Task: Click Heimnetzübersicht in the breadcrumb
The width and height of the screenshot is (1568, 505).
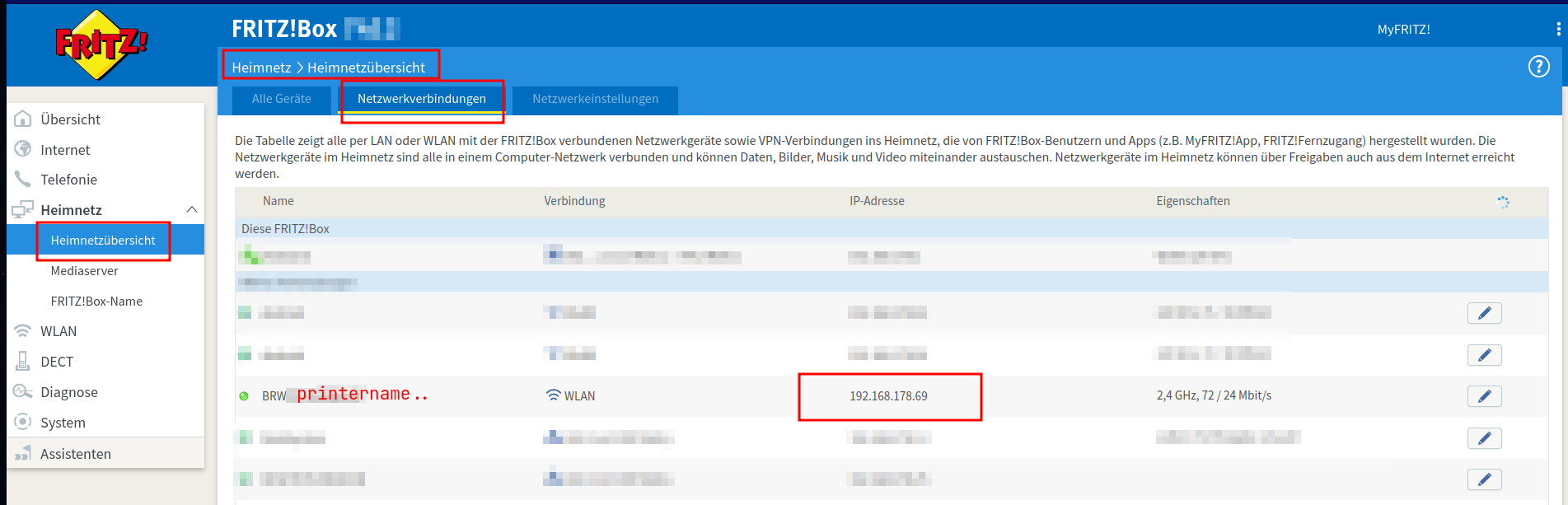Action: [x=366, y=68]
